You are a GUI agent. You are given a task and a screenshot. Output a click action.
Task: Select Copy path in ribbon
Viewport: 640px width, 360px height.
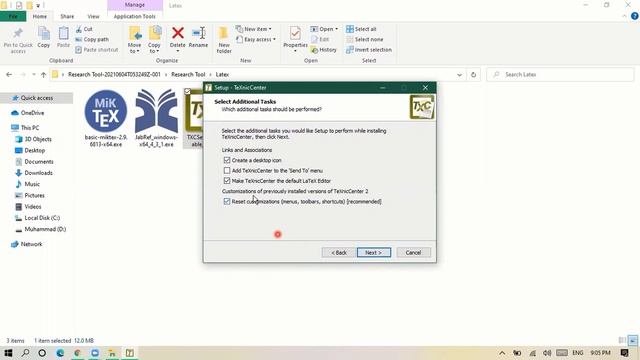(92, 40)
